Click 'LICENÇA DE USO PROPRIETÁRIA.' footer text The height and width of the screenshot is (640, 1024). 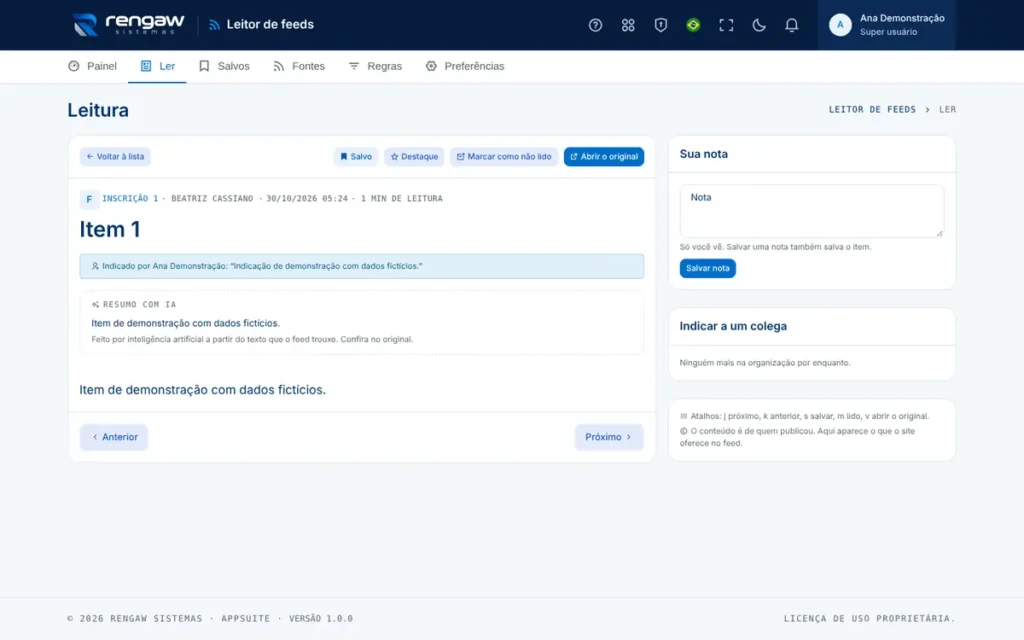869,618
